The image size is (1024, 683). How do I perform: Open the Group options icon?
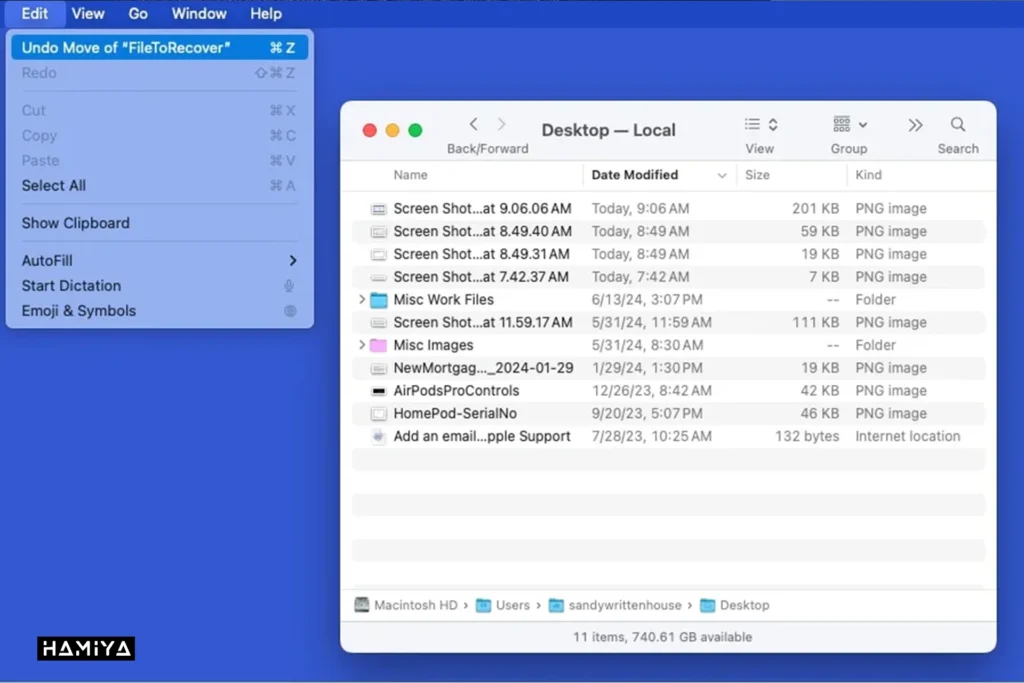849,124
